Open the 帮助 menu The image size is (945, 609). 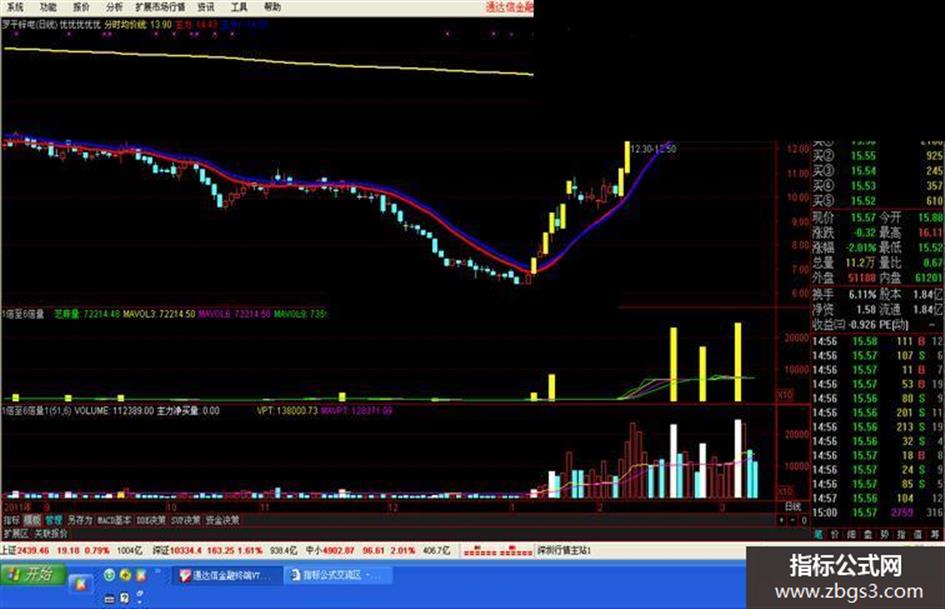272,7
